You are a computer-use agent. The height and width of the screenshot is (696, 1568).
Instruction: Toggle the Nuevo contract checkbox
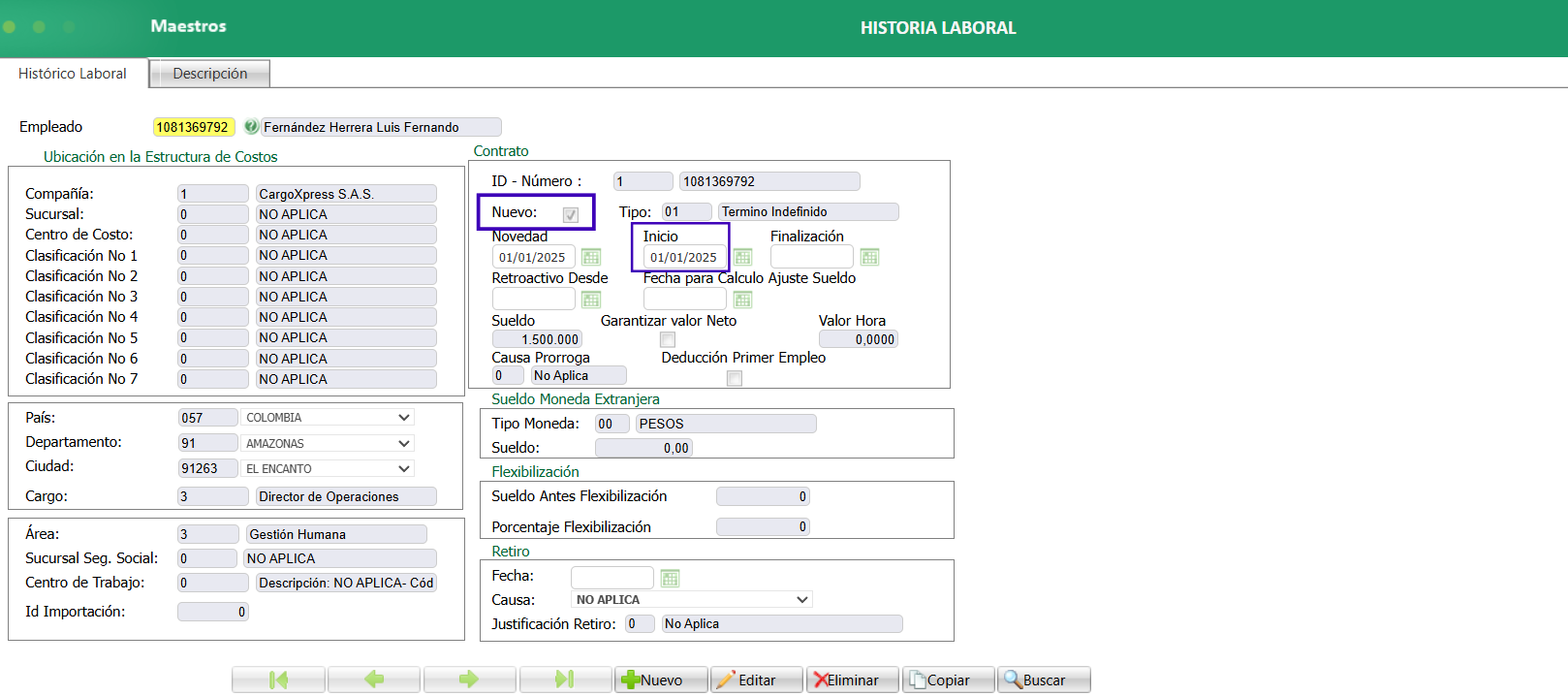coord(571,215)
